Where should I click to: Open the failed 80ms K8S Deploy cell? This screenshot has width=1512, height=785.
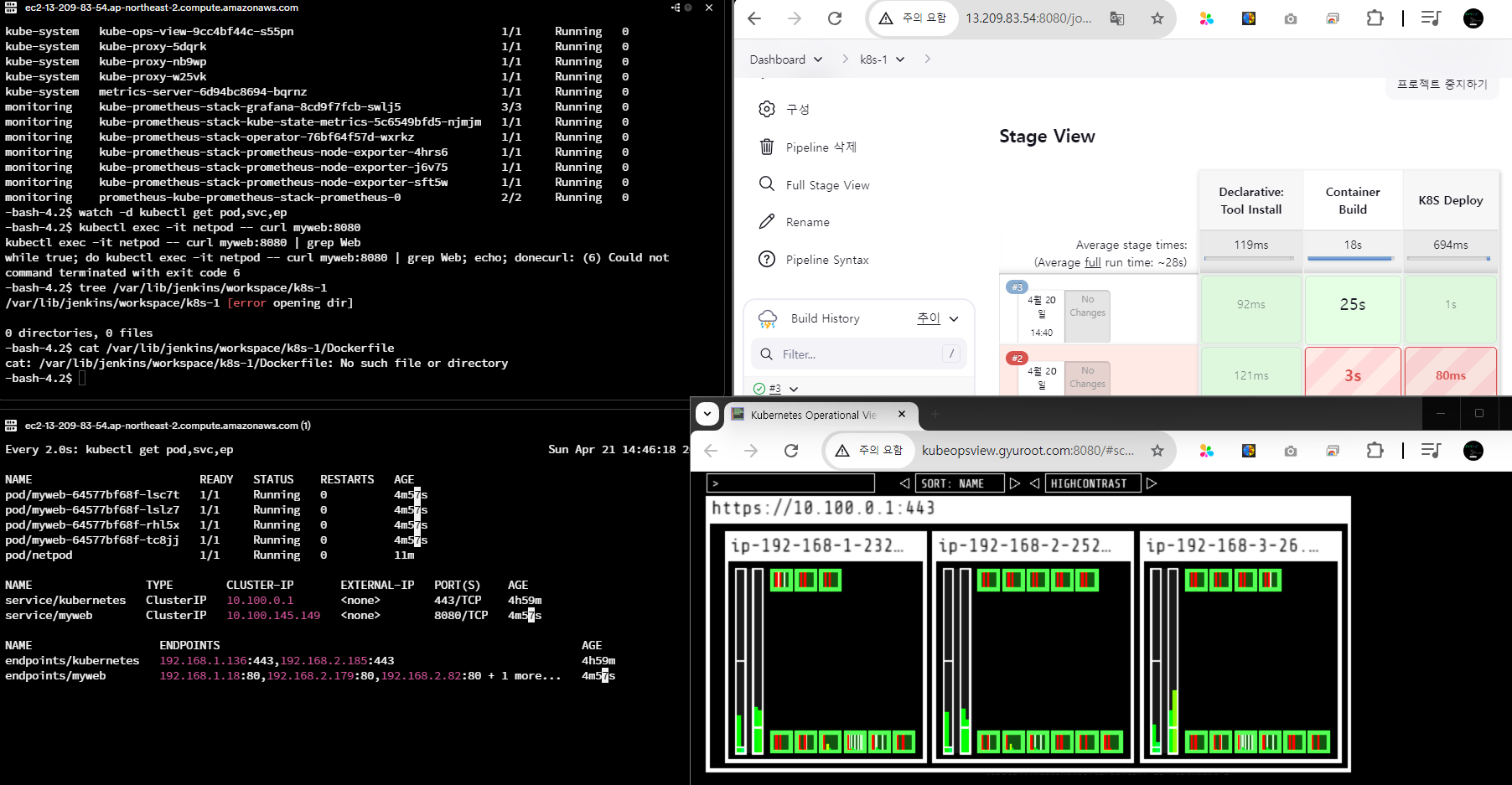point(1451,371)
